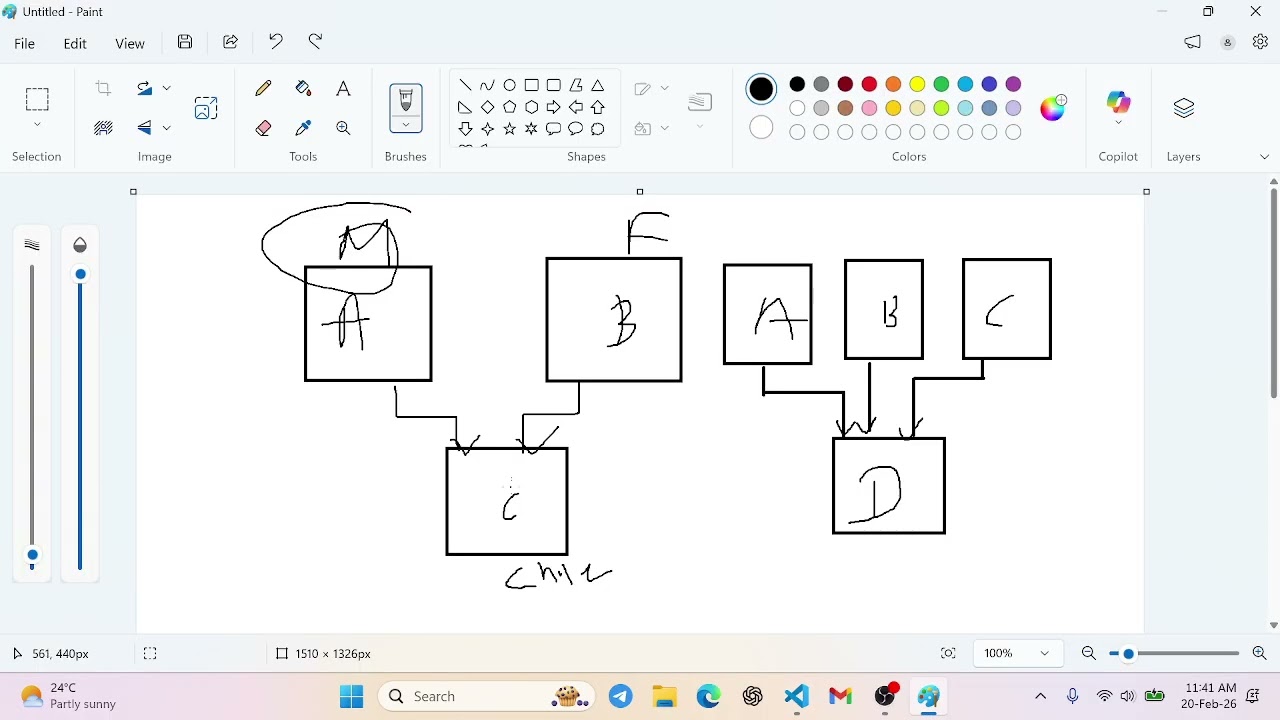Select the Right arrow shape
This screenshot has width=1280, height=720.
point(554,107)
